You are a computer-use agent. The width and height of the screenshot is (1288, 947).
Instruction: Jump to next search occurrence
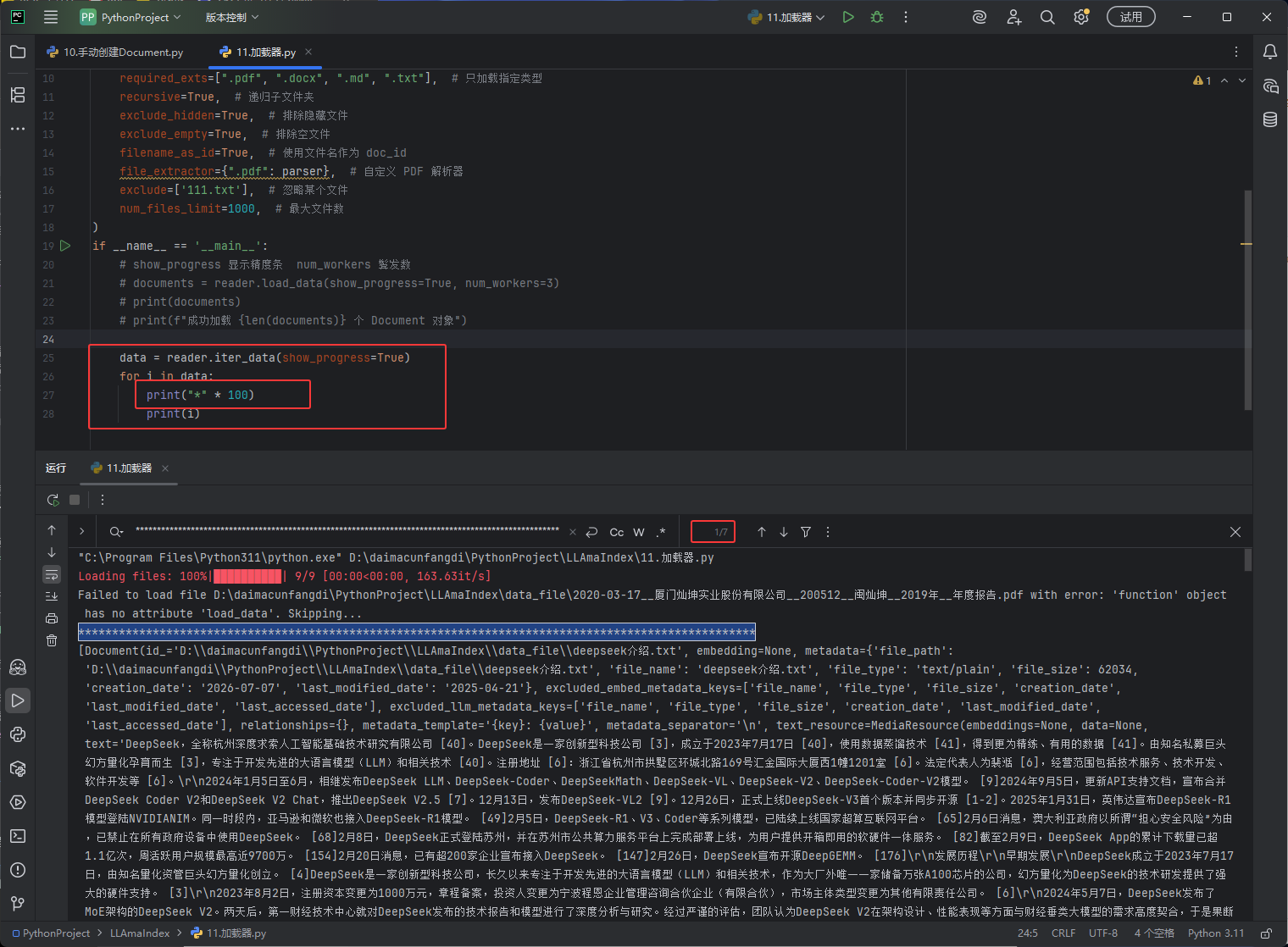[784, 532]
